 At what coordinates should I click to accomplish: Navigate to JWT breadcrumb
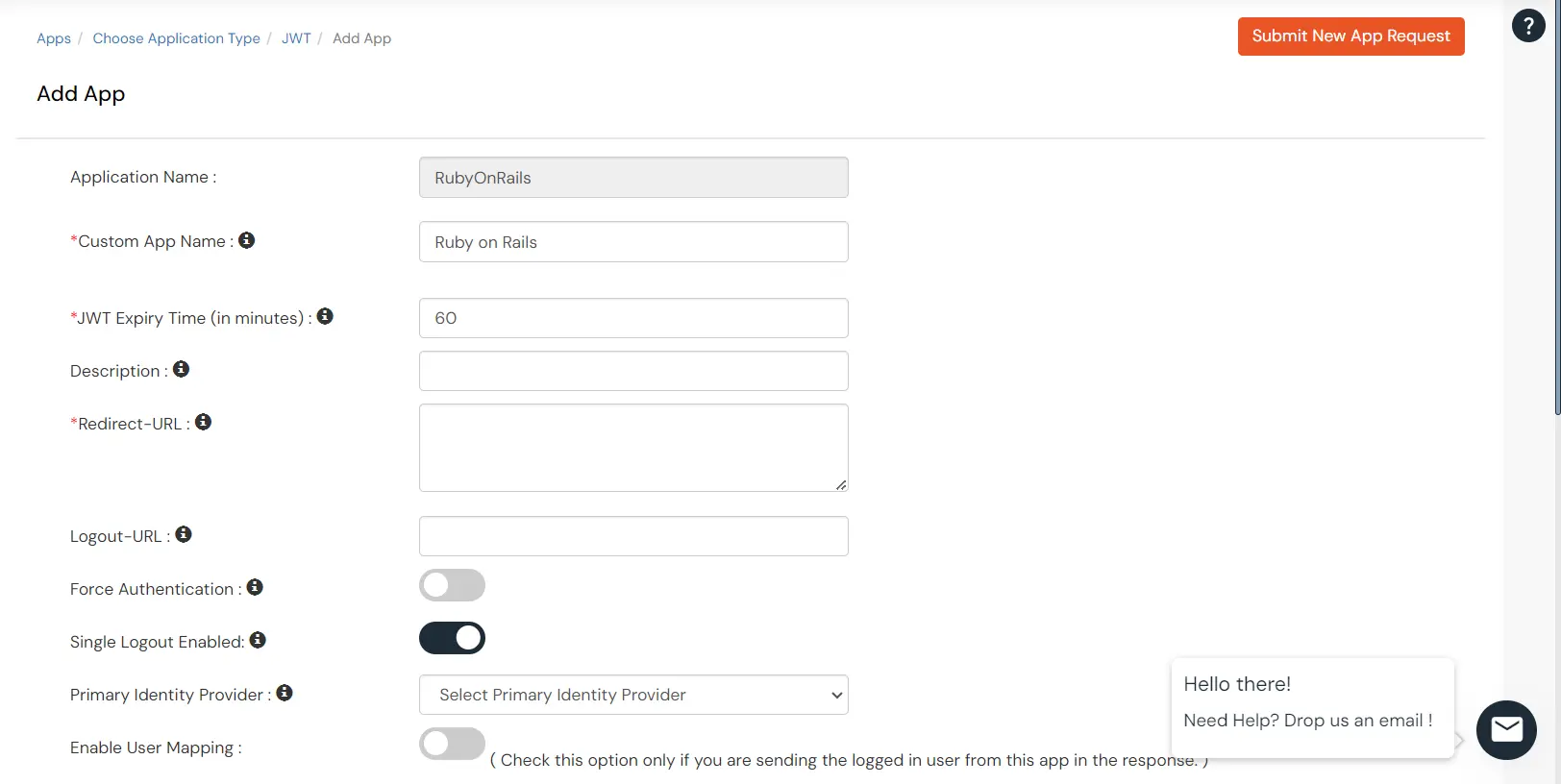(296, 38)
